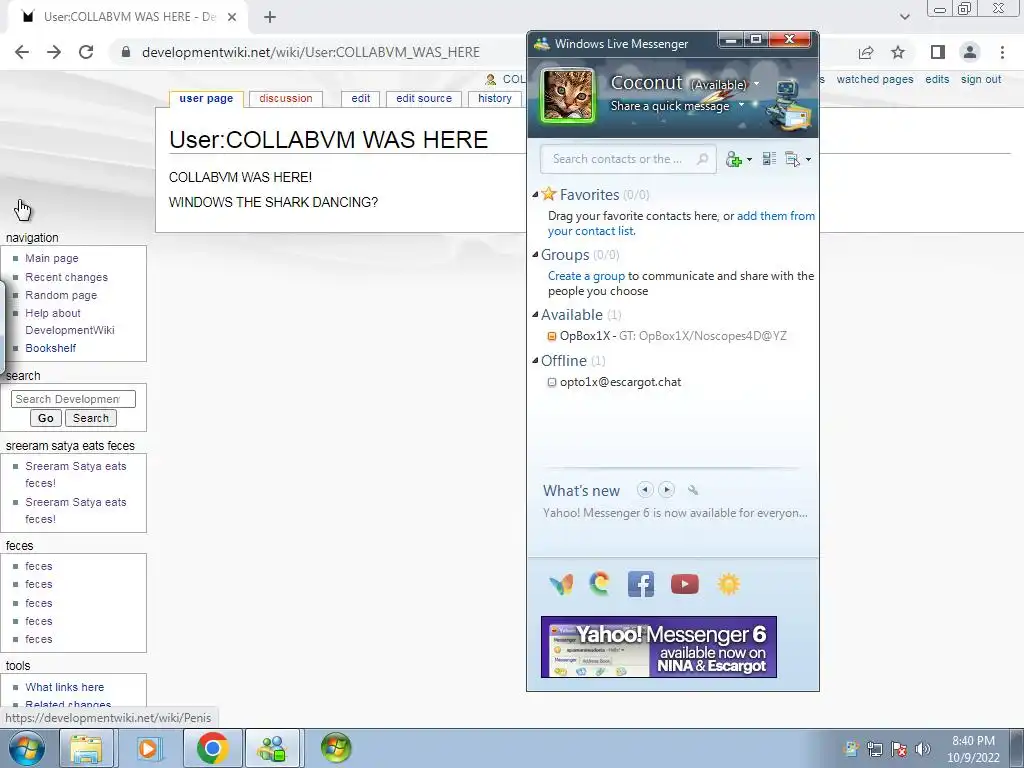The image size is (1024, 768).
Task: Collapse the Groups section
Action: point(536,255)
